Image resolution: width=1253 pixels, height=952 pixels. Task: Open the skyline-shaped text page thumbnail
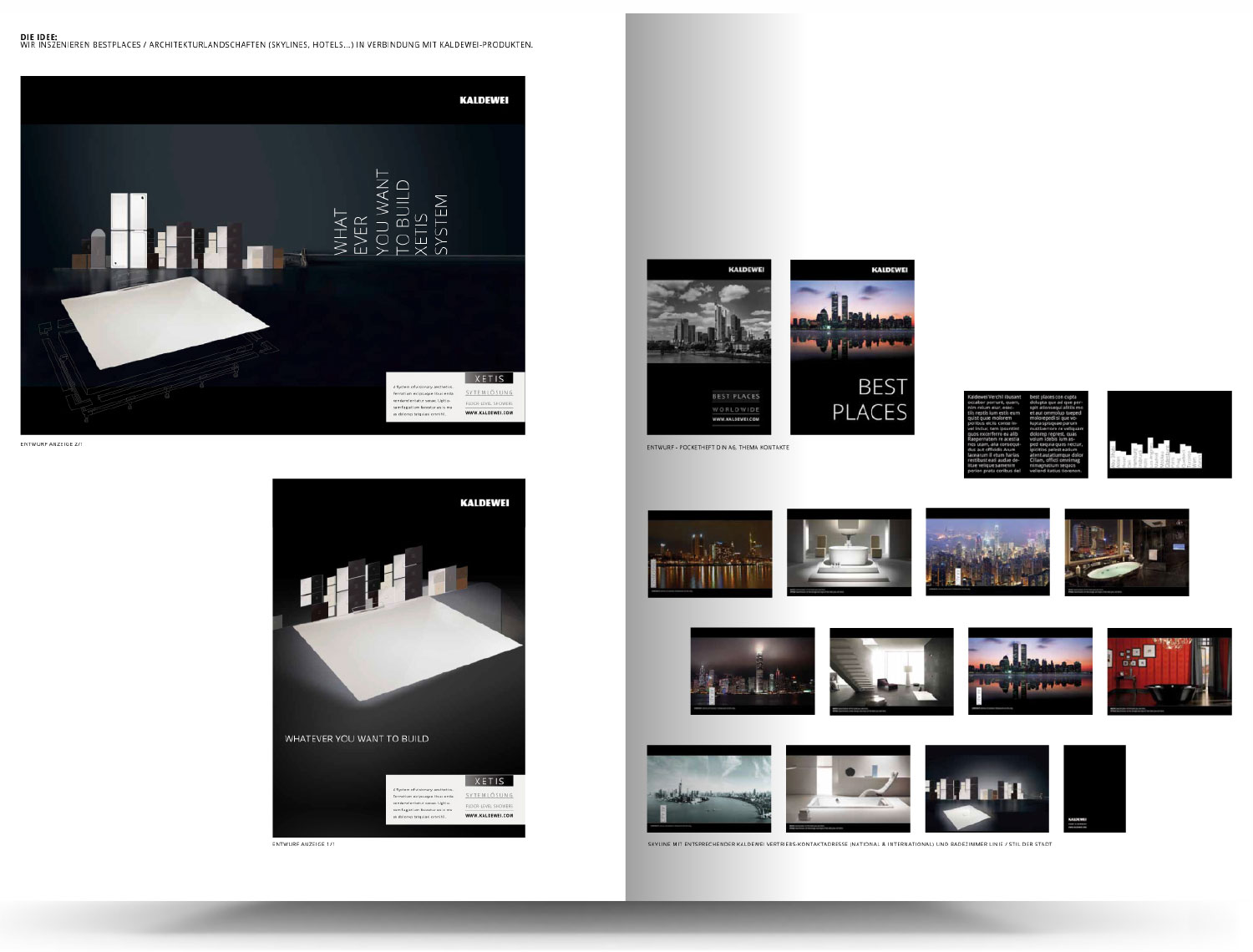1169,434
